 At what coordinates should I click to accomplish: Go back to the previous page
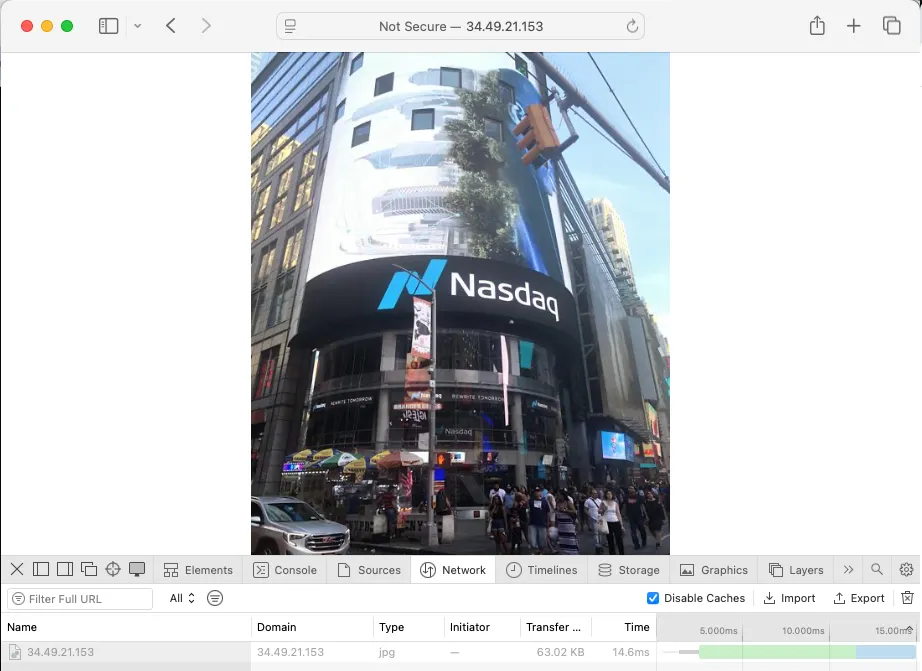coord(171,26)
